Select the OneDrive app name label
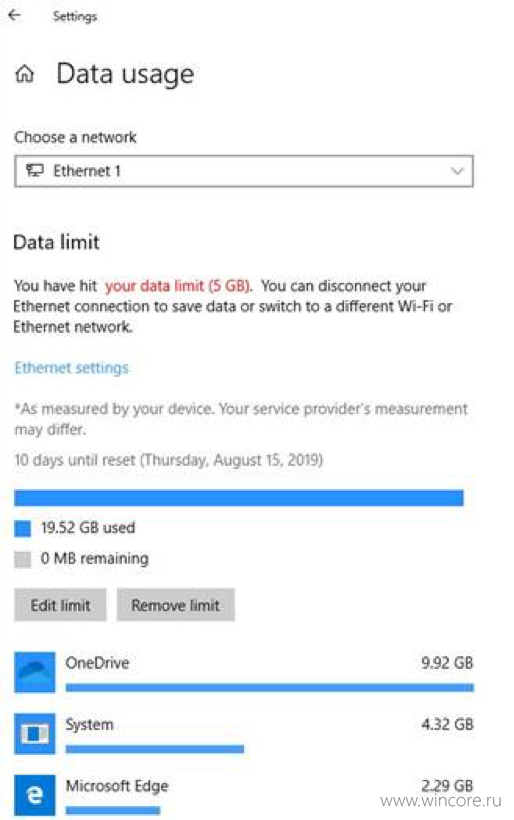Image resolution: width=514 pixels, height=820 pixels. 97,663
